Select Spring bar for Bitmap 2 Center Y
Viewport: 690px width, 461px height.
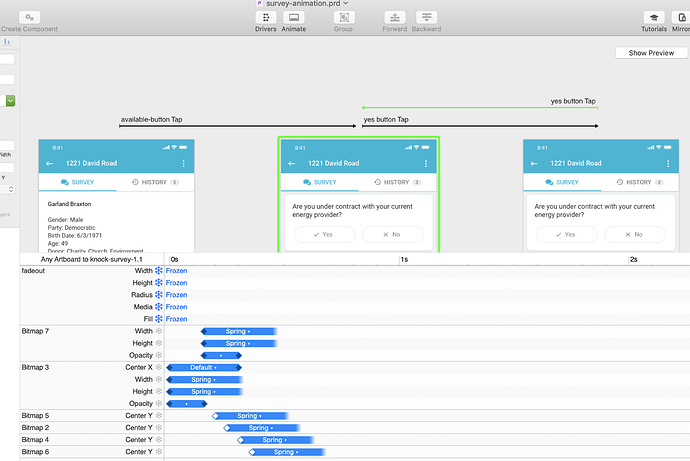pyautogui.click(x=262, y=428)
